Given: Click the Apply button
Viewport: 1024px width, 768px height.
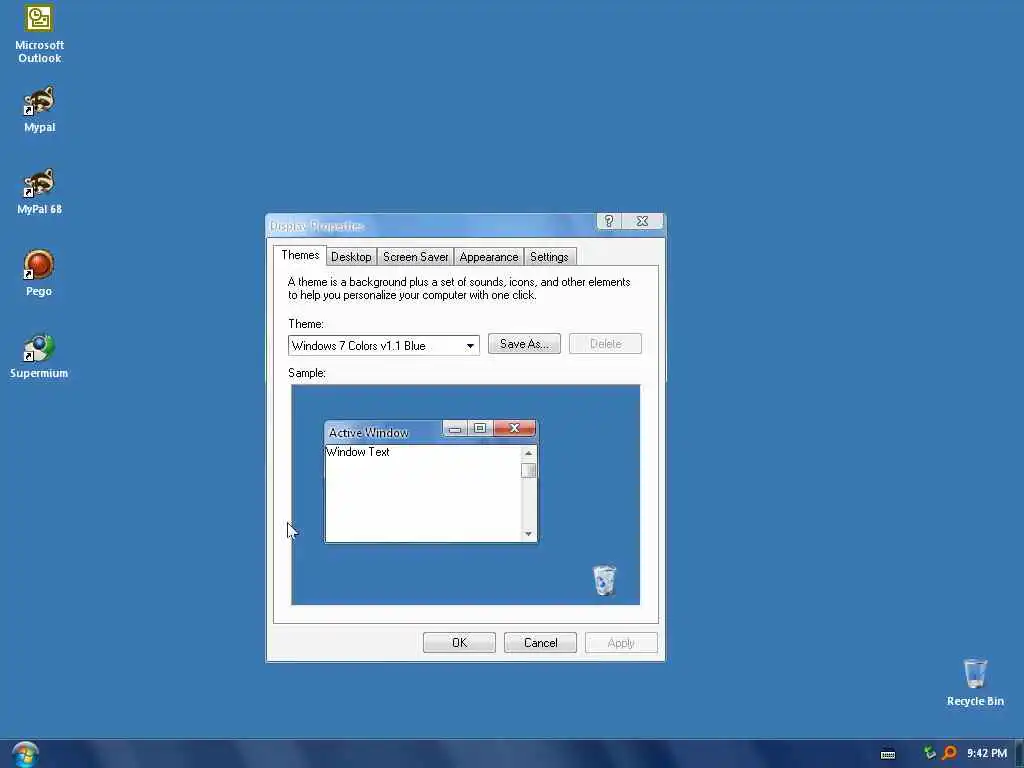Looking at the screenshot, I should click(x=621, y=643).
